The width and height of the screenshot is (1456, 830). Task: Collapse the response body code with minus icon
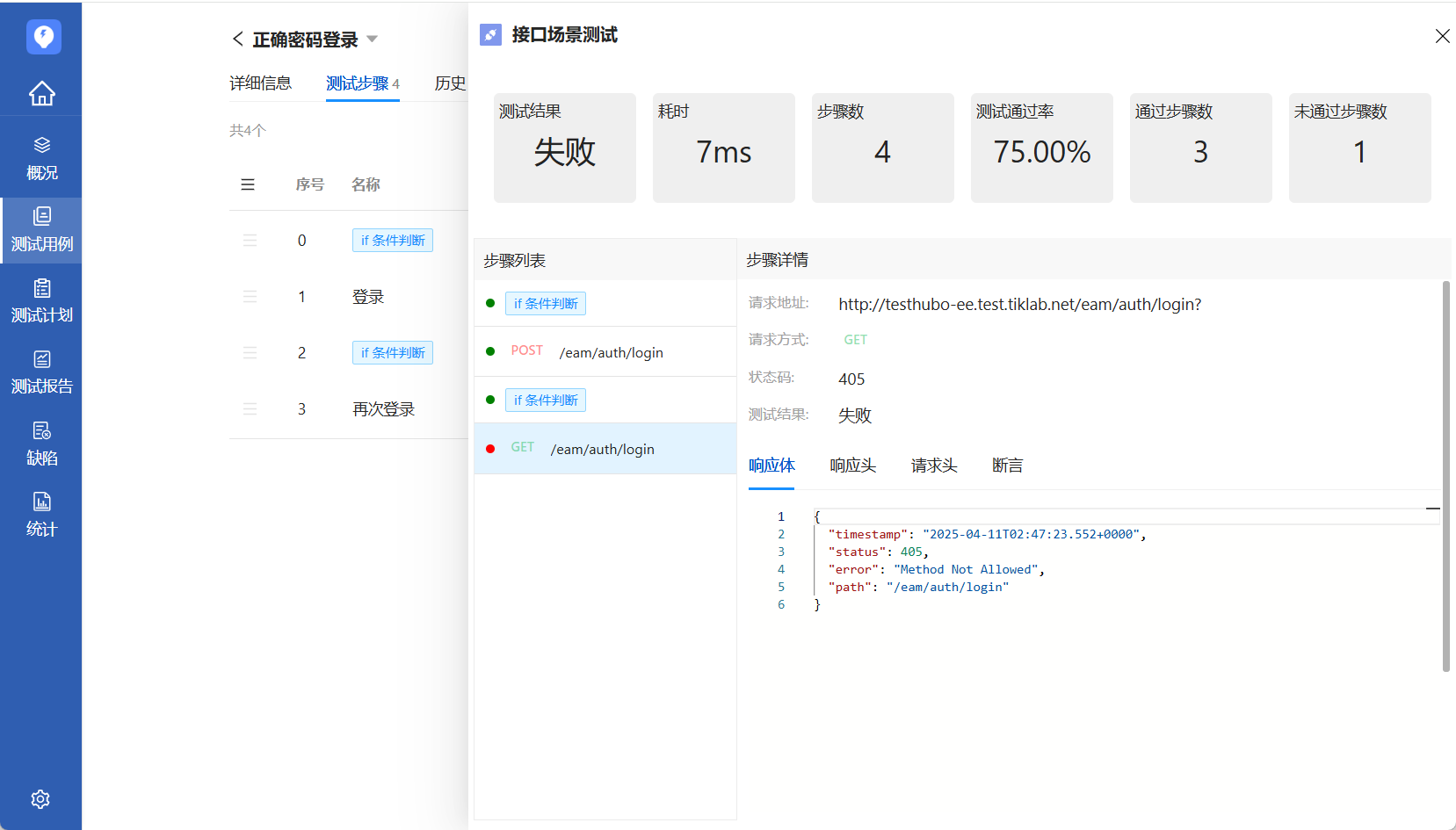tap(1432, 509)
